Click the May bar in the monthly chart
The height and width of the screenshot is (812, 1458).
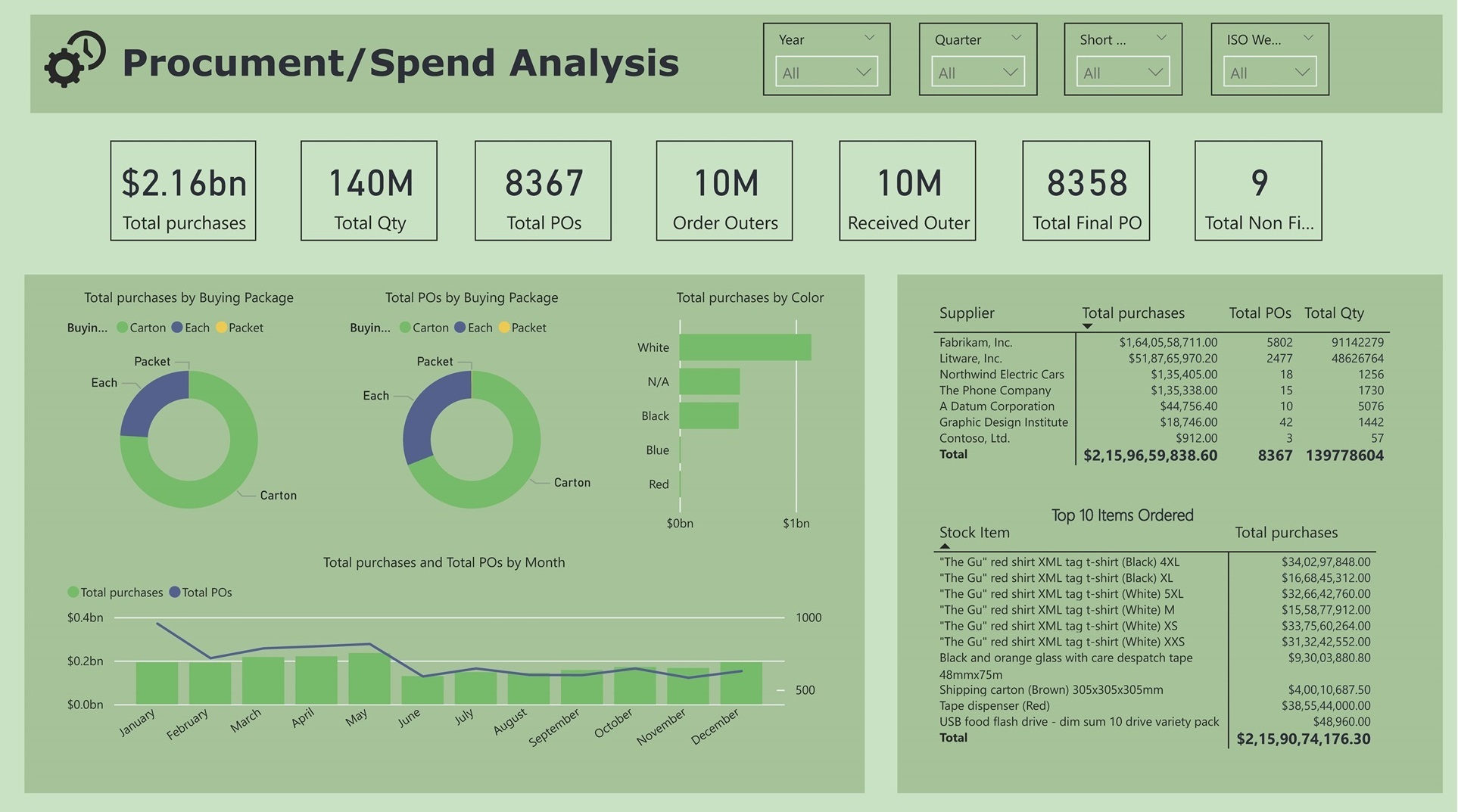point(369,679)
